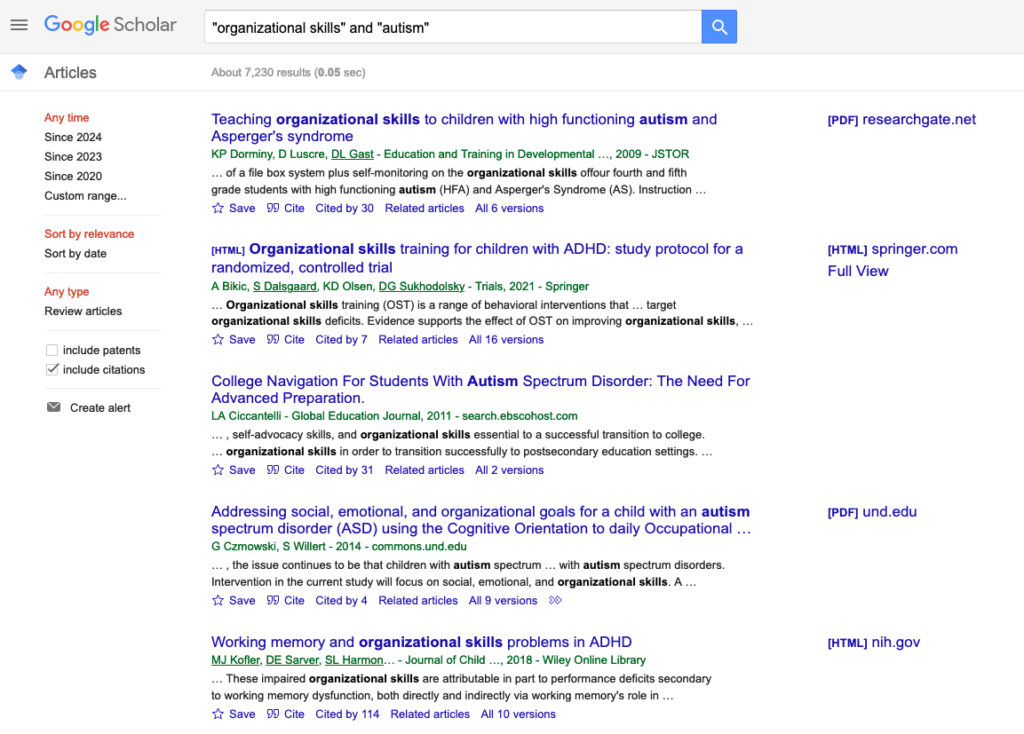Screen dimensions: 1024x734
Task: Click into the search query field
Action: click(x=450, y=27)
